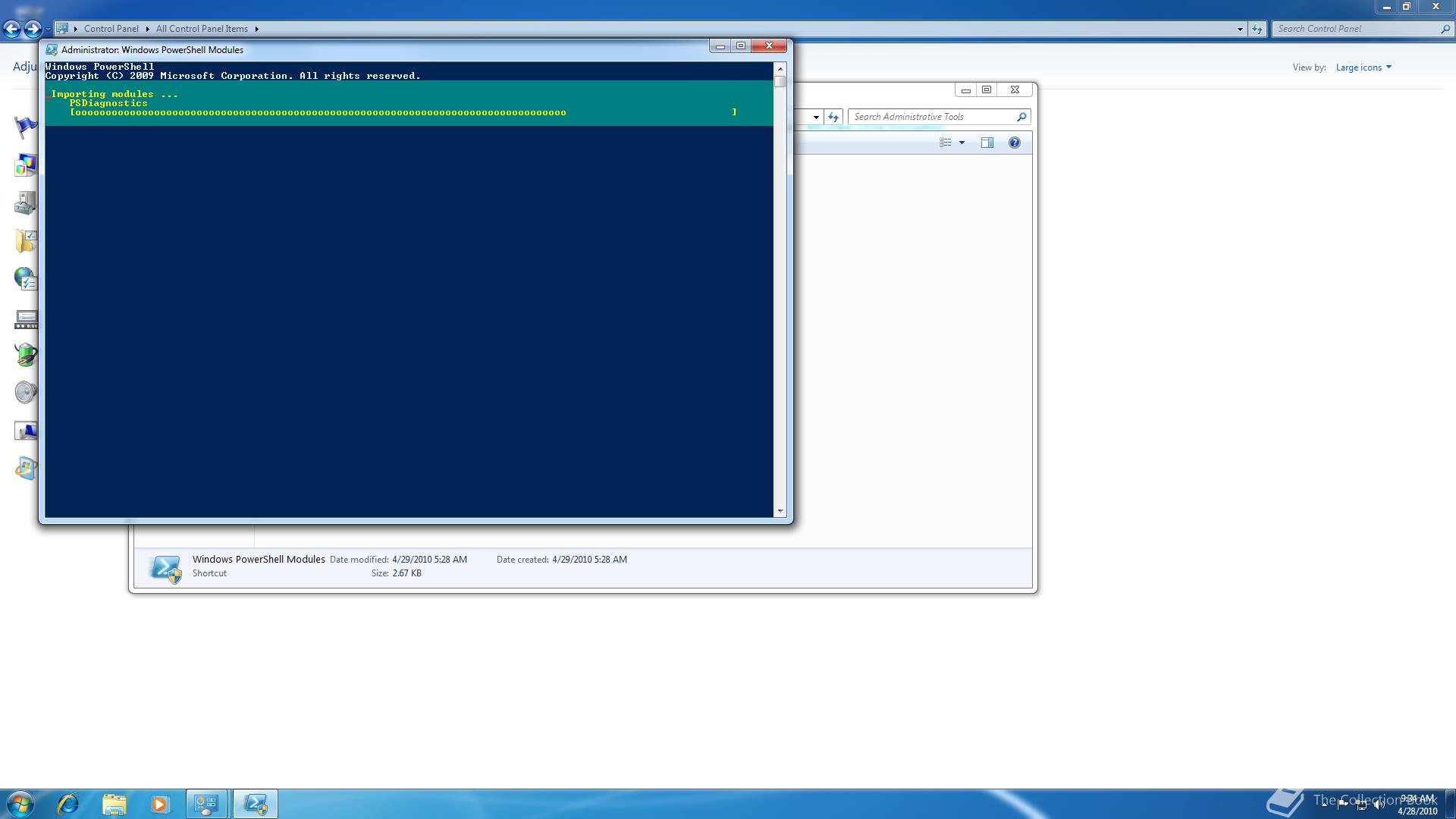Click All Control Panel Items breadcrumb
Image resolution: width=1456 pixels, height=819 pixels.
click(202, 29)
